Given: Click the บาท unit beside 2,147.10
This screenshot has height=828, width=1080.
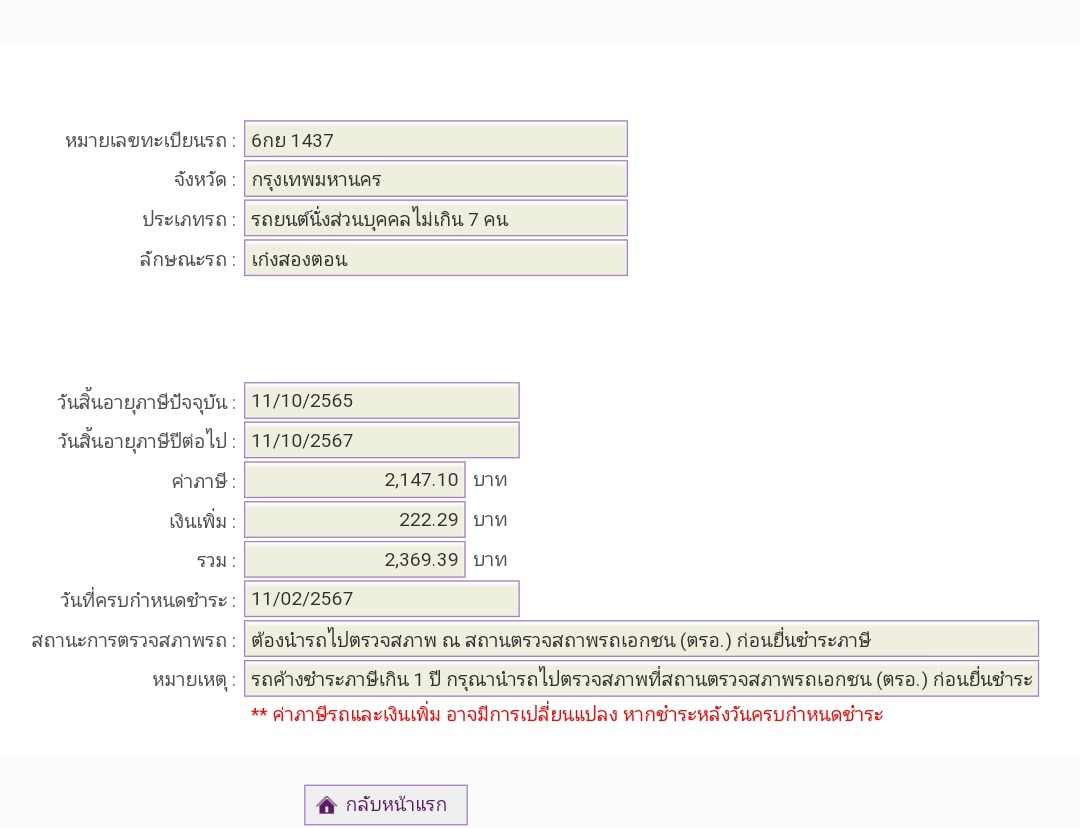Looking at the screenshot, I should [x=490, y=480].
